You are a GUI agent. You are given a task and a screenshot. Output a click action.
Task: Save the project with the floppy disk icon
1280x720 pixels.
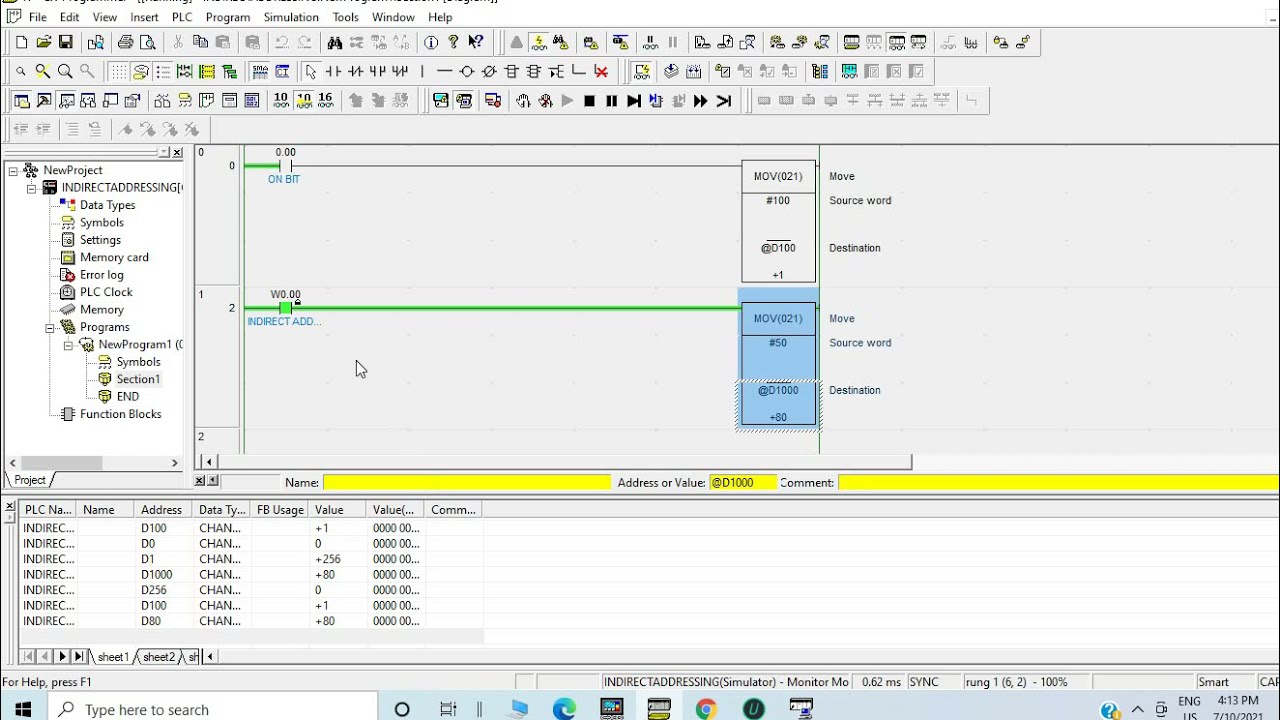pos(66,42)
